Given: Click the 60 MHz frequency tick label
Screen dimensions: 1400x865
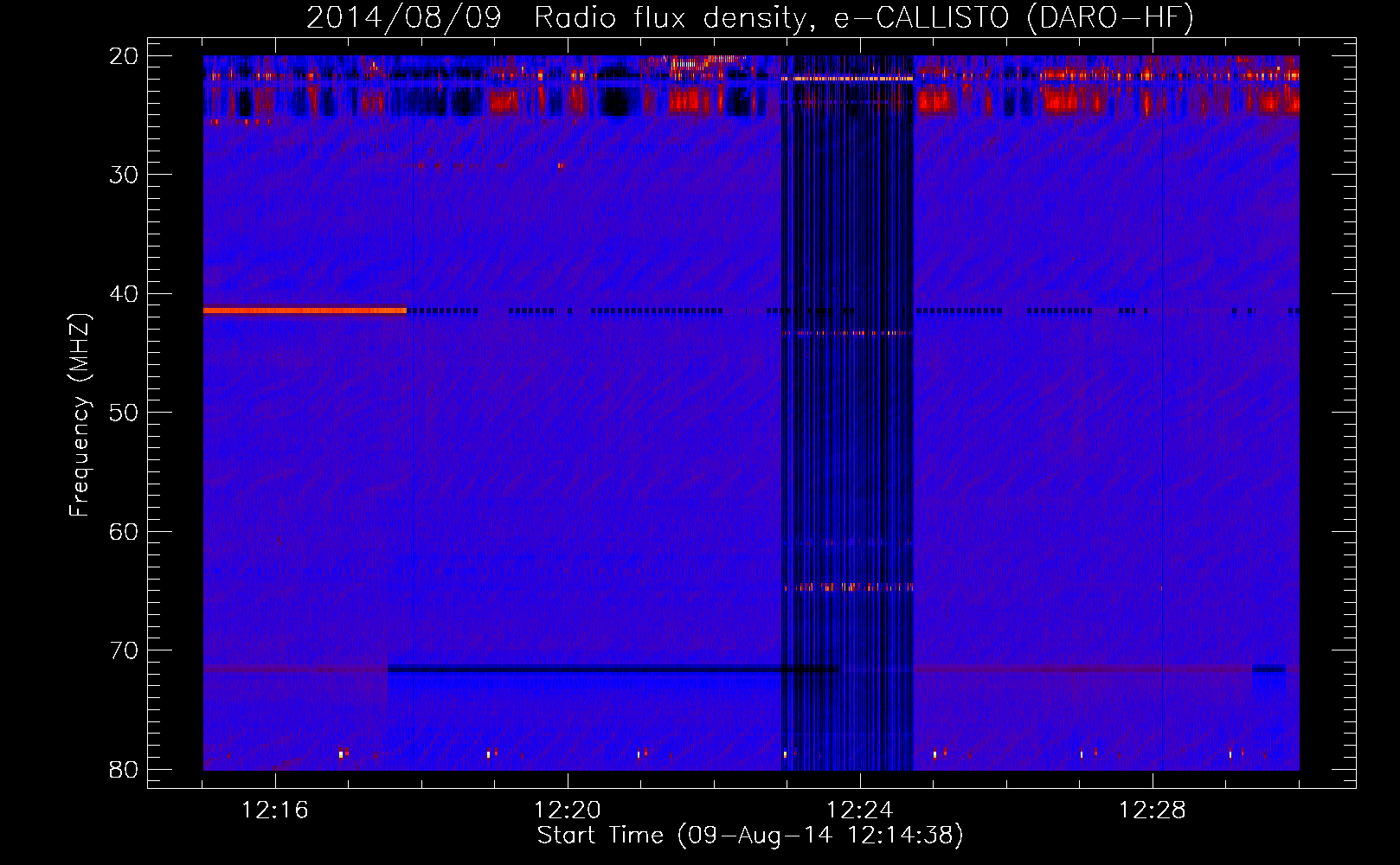Looking at the screenshot, I should [x=124, y=532].
